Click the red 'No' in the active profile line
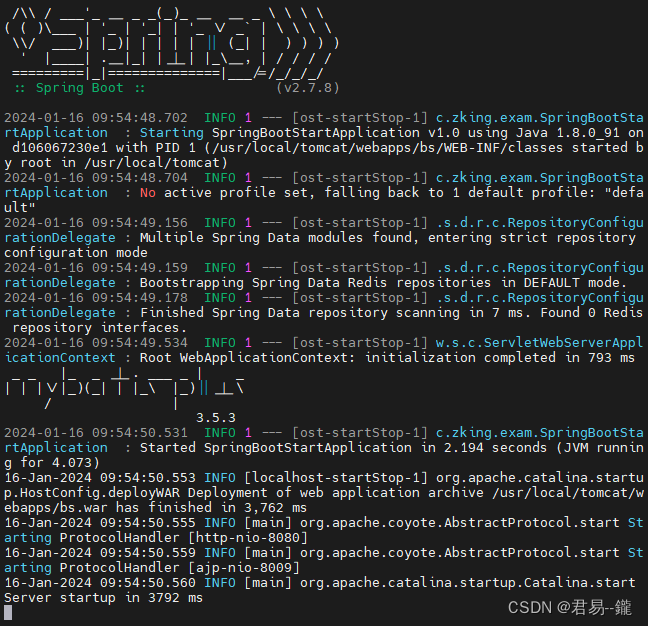This screenshot has height=626, width=648. [148, 193]
